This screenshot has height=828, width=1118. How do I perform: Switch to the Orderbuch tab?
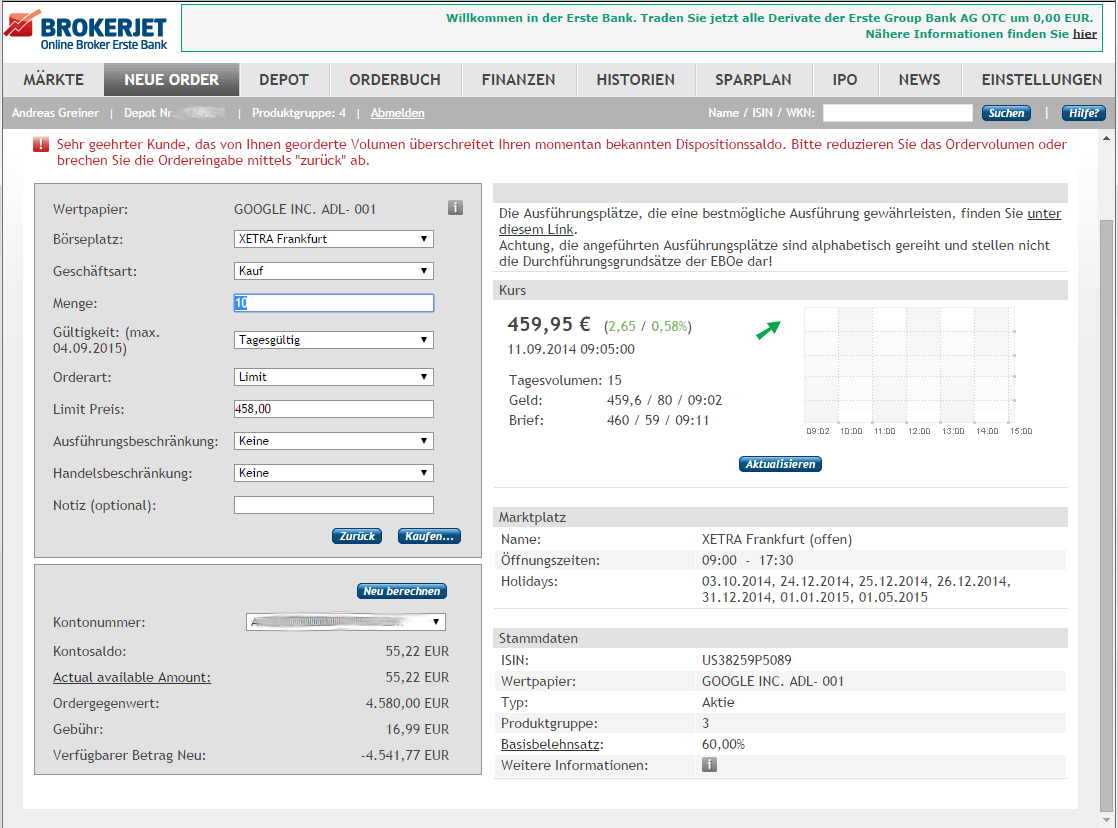tap(395, 80)
